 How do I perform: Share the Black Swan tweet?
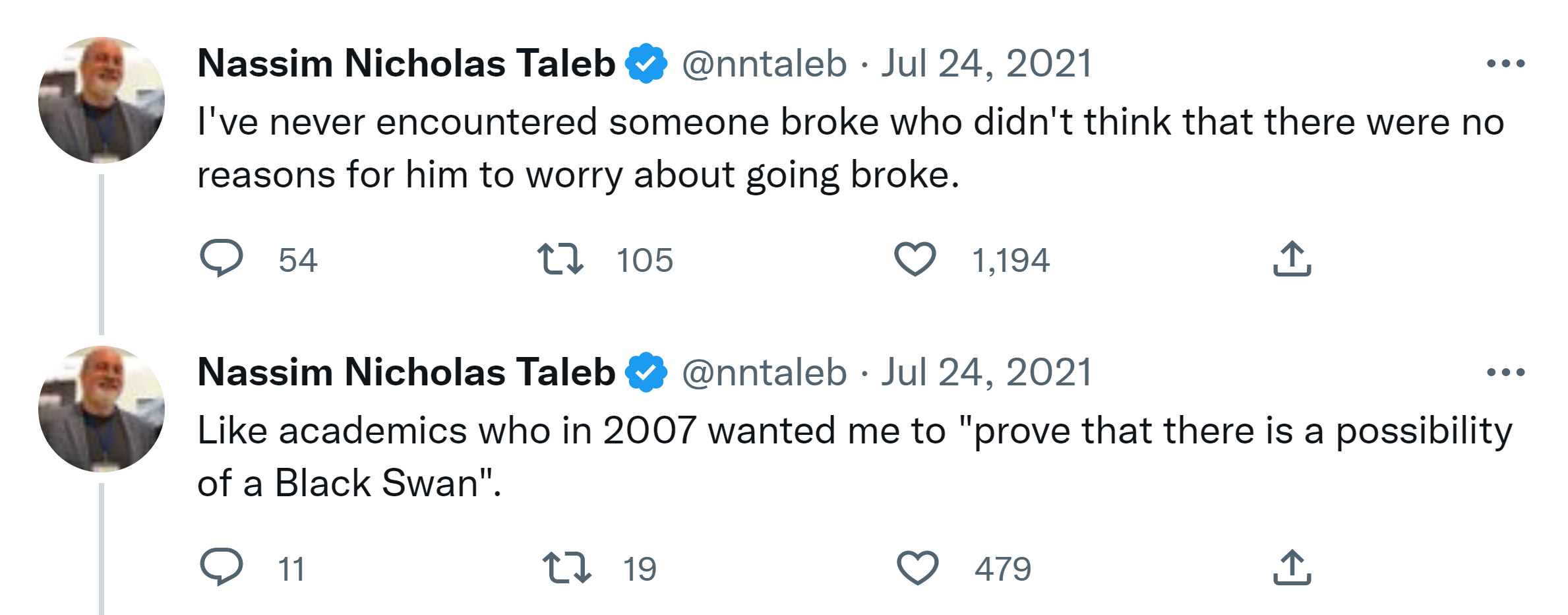click(1292, 567)
